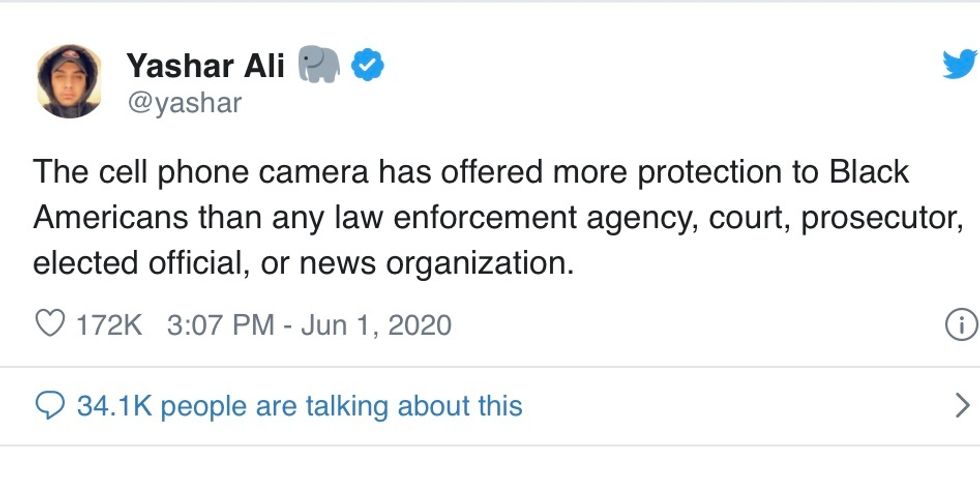
Task: Open "people are talking about this" link
Action: [x=341, y=406]
